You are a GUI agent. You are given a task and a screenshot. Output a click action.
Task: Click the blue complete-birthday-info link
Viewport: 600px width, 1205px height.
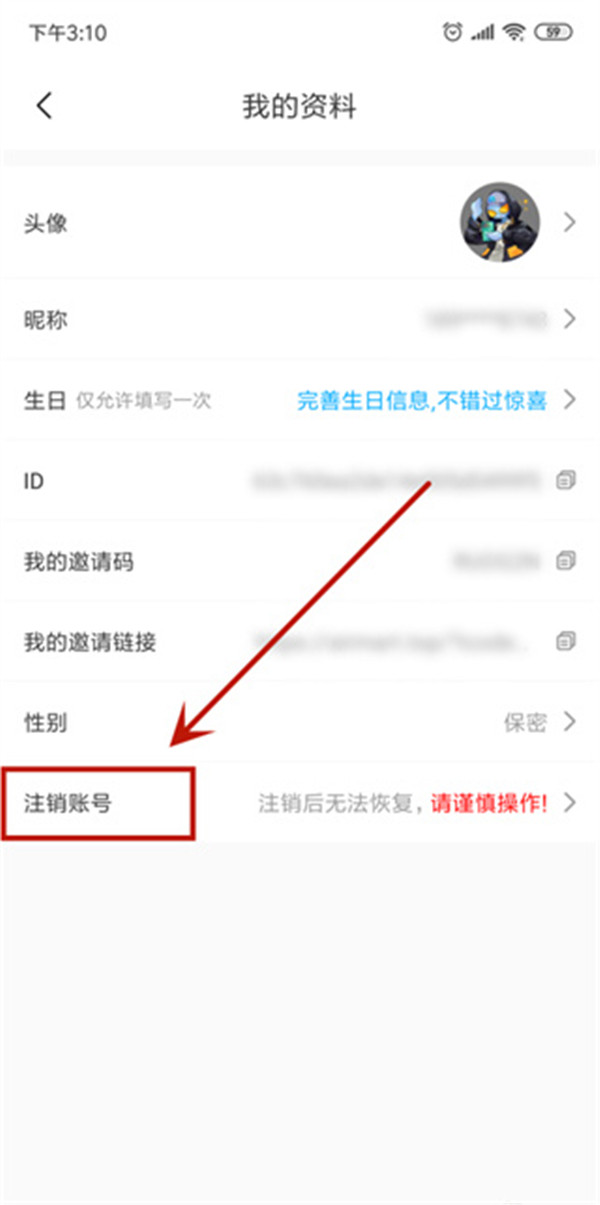point(422,401)
